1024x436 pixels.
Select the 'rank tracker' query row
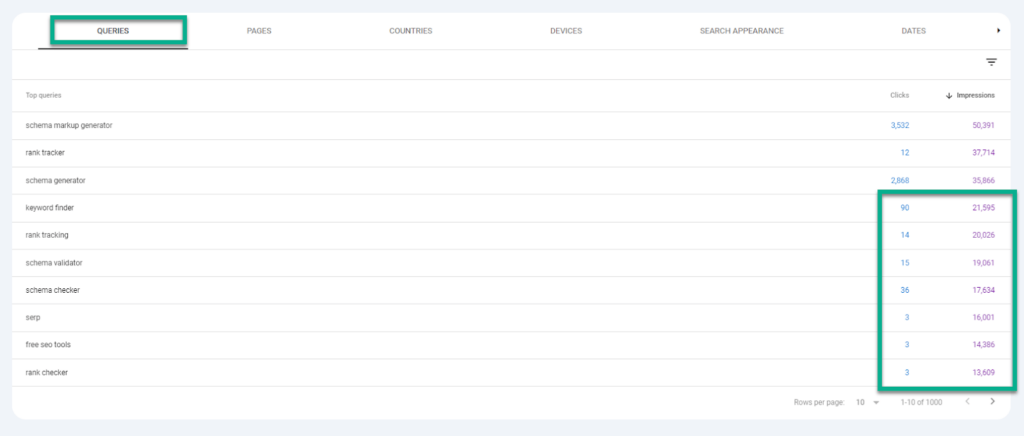pyautogui.click(x=45, y=153)
